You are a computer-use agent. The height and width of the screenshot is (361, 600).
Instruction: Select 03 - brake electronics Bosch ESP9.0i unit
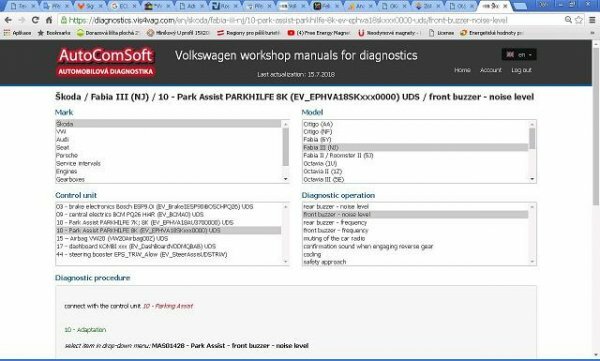pyautogui.click(x=168, y=207)
